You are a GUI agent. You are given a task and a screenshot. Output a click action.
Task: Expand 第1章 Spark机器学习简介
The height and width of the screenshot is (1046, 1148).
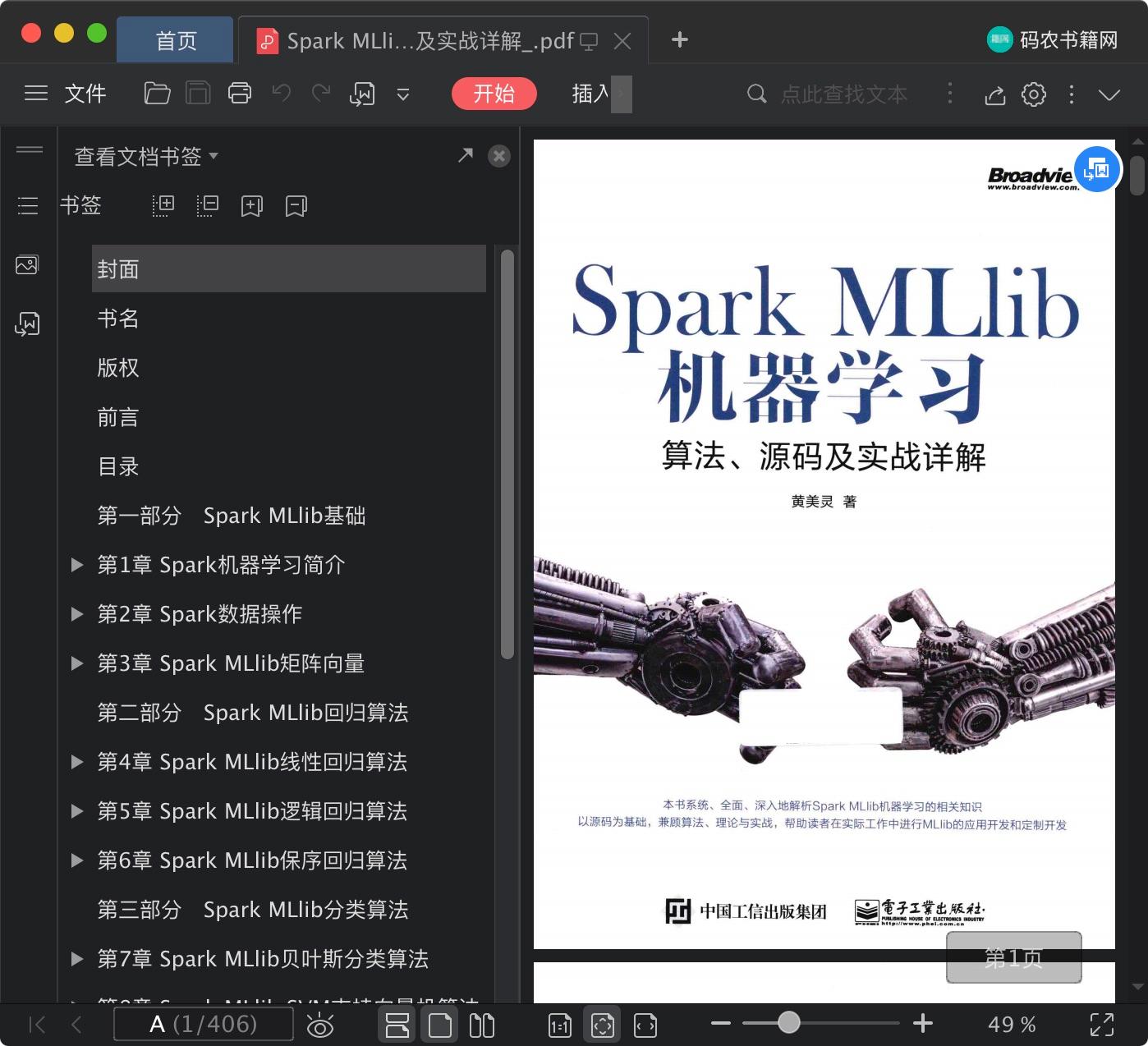(77, 565)
